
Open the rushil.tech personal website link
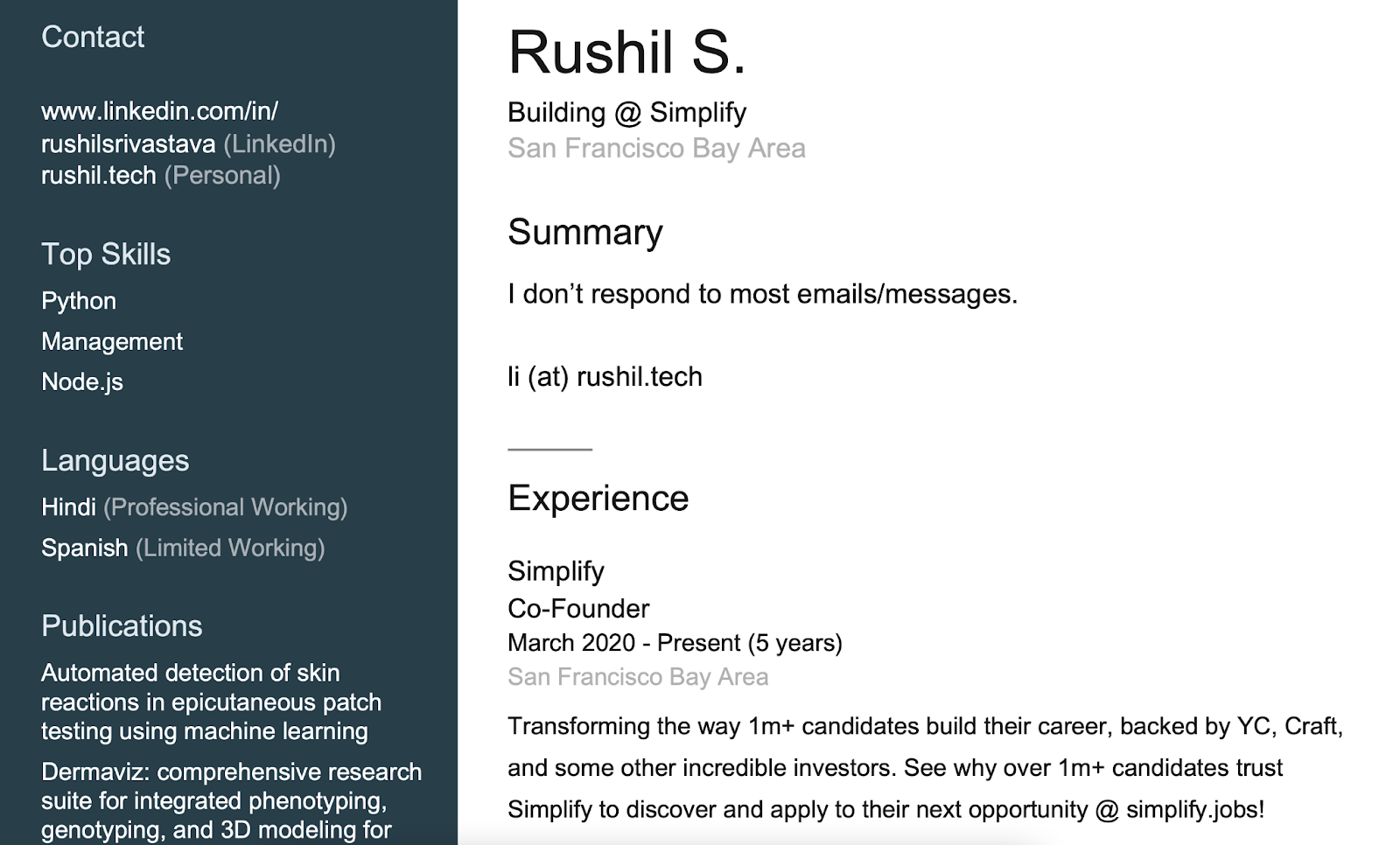click(x=99, y=175)
